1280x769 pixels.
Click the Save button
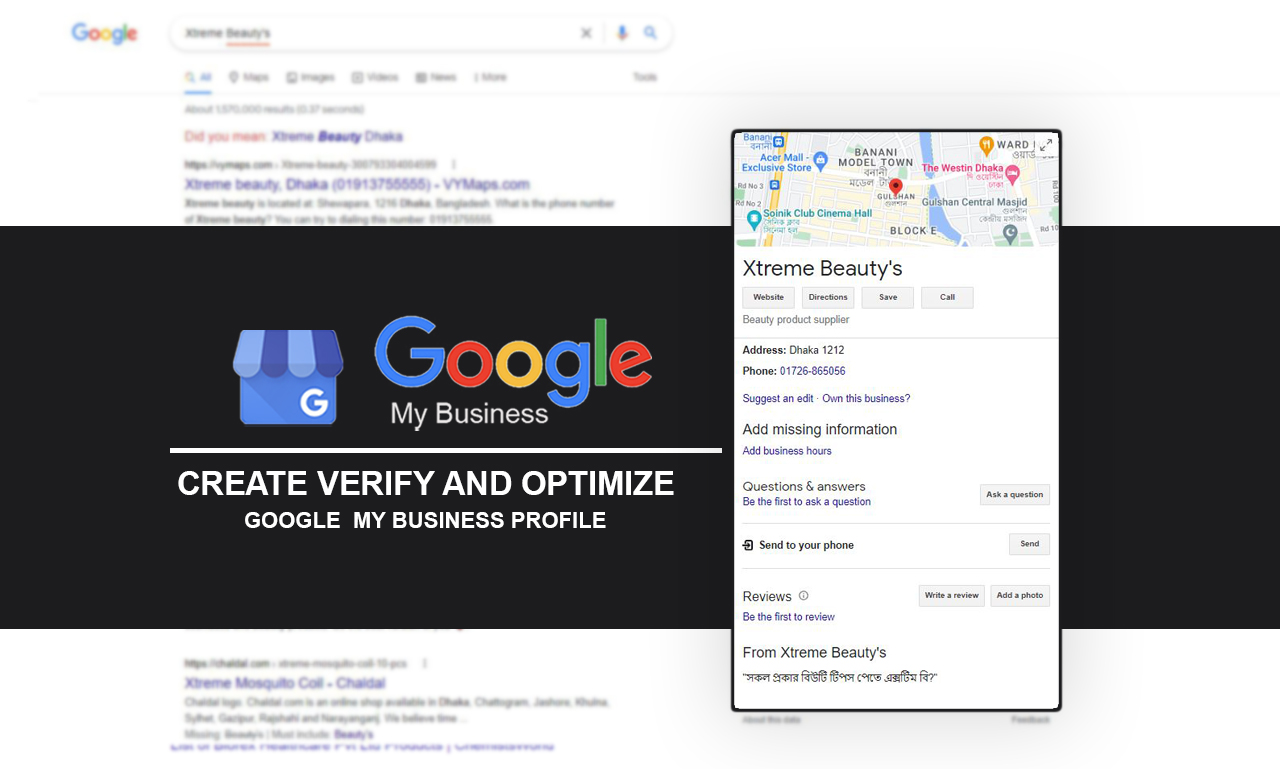point(888,297)
